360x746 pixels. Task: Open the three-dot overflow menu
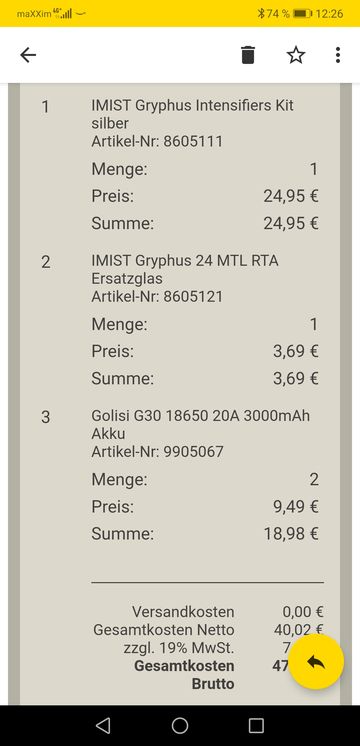[x=338, y=55]
